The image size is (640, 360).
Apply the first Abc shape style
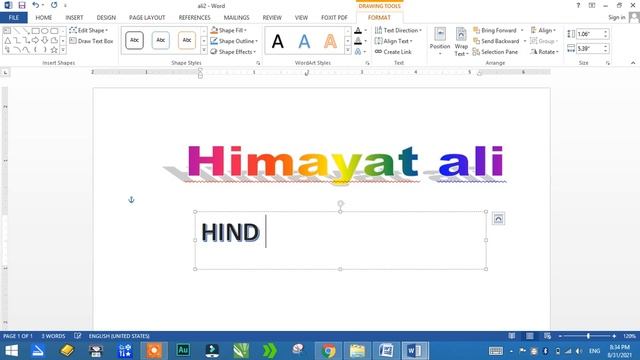tap(134, 40)
